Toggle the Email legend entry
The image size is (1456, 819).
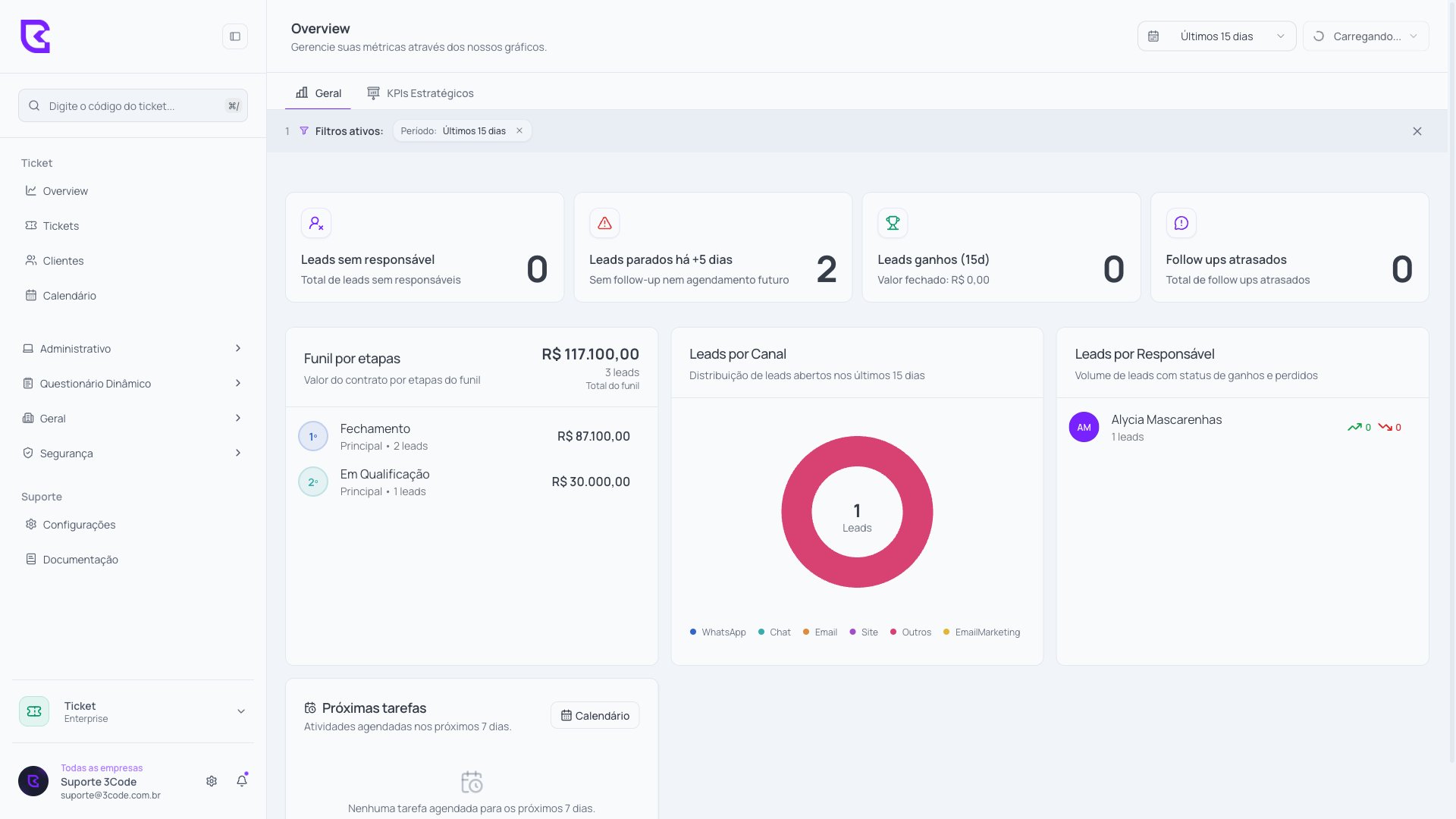(820, 632)
